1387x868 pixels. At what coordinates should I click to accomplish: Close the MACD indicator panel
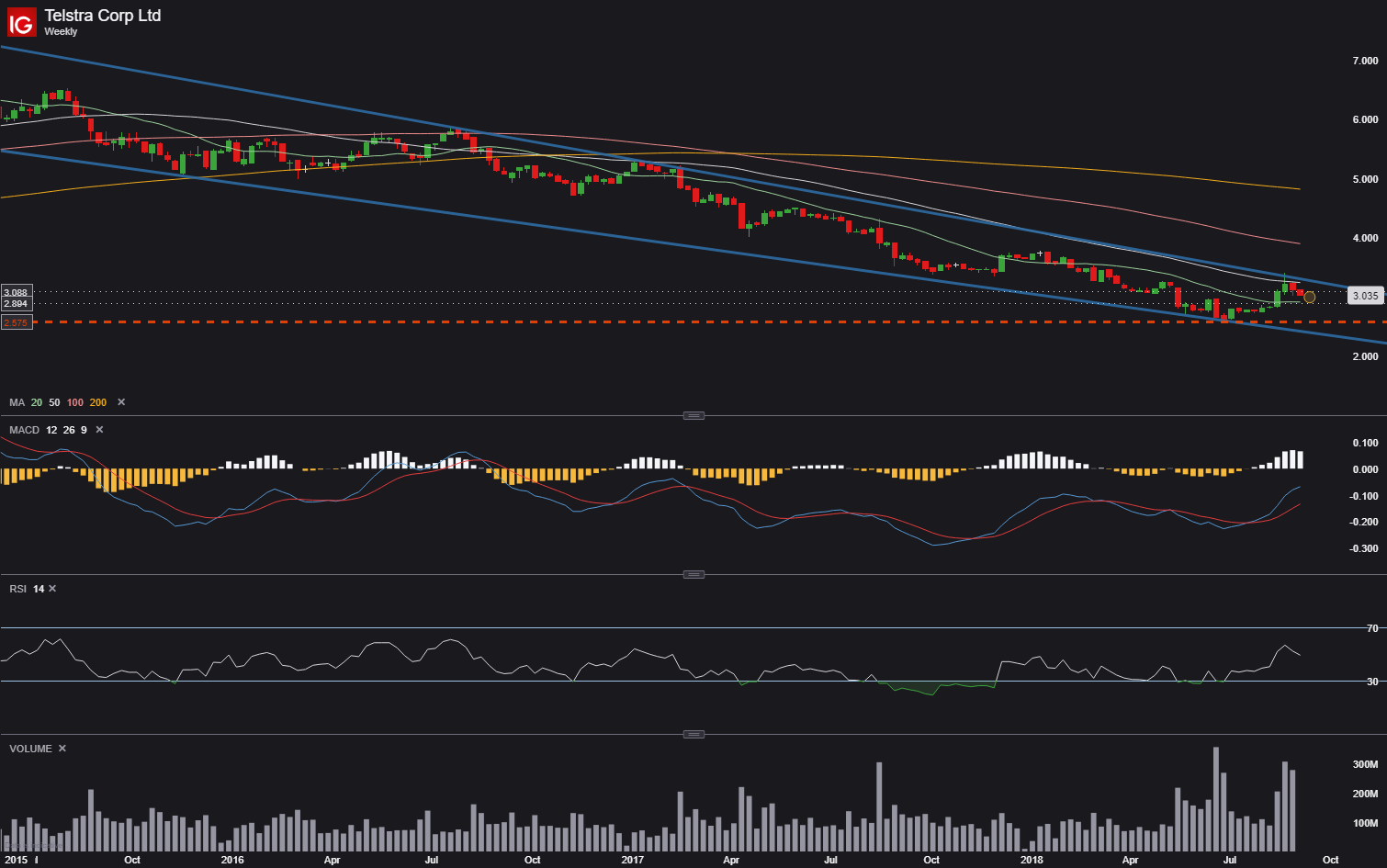point(100,430)
